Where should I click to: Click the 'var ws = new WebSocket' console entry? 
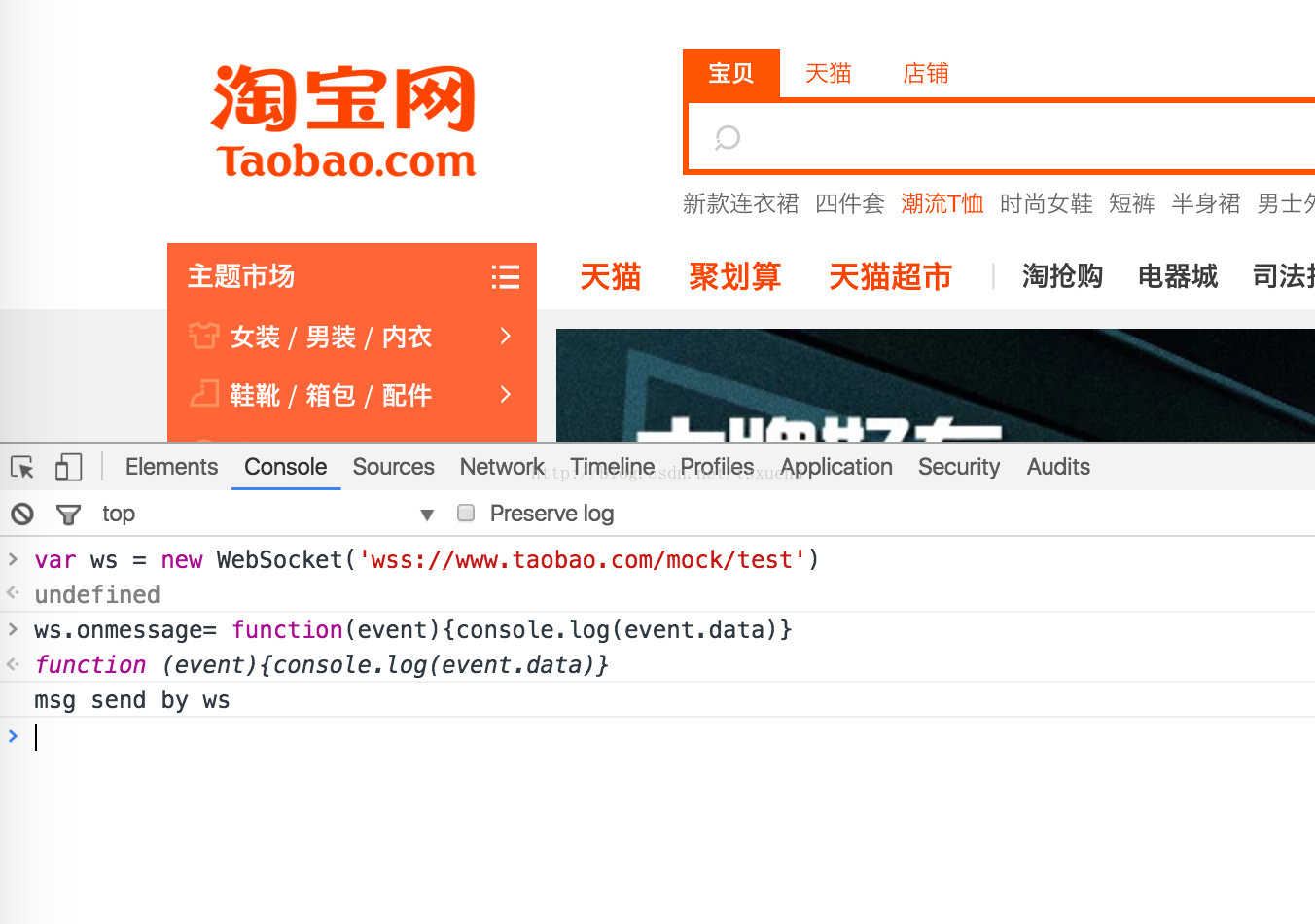coord(426,560)
